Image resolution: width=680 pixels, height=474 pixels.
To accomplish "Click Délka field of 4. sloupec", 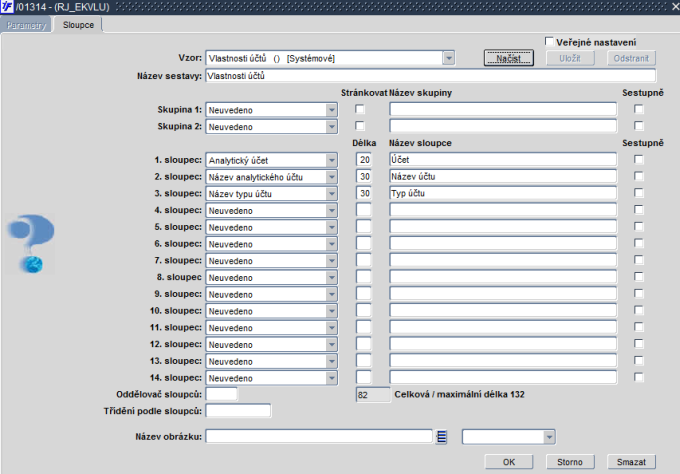I will [x=364, y=210].
